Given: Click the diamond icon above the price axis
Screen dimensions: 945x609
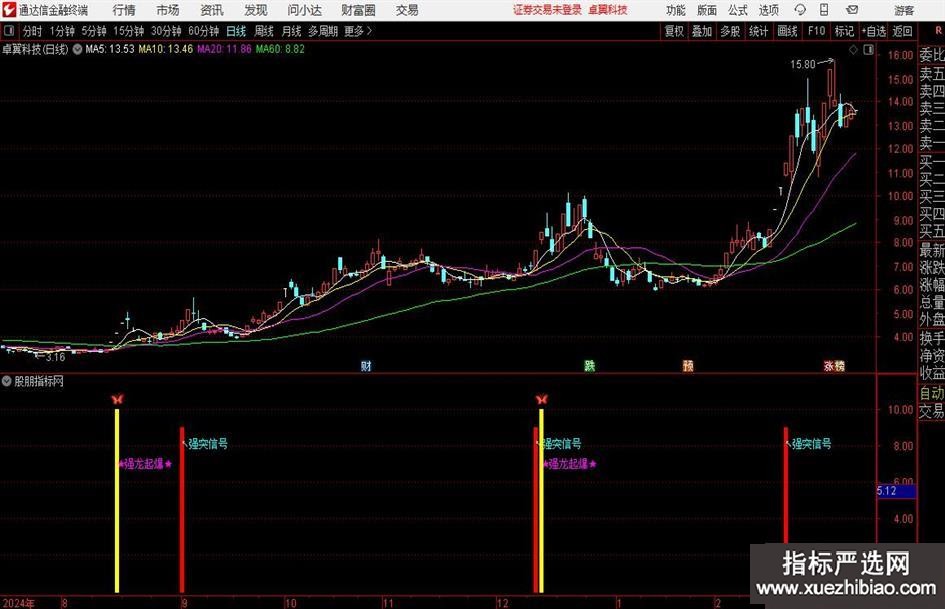Looking at the screenshot, I should tap(853, 50).
